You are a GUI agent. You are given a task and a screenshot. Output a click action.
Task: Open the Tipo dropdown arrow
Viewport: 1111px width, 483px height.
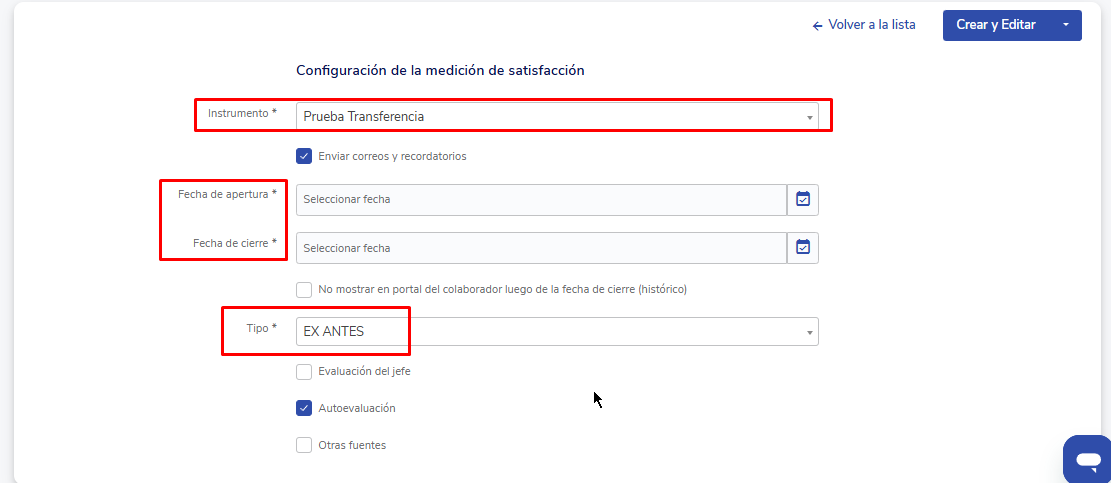pyautogui.click(x=808, y=332)
